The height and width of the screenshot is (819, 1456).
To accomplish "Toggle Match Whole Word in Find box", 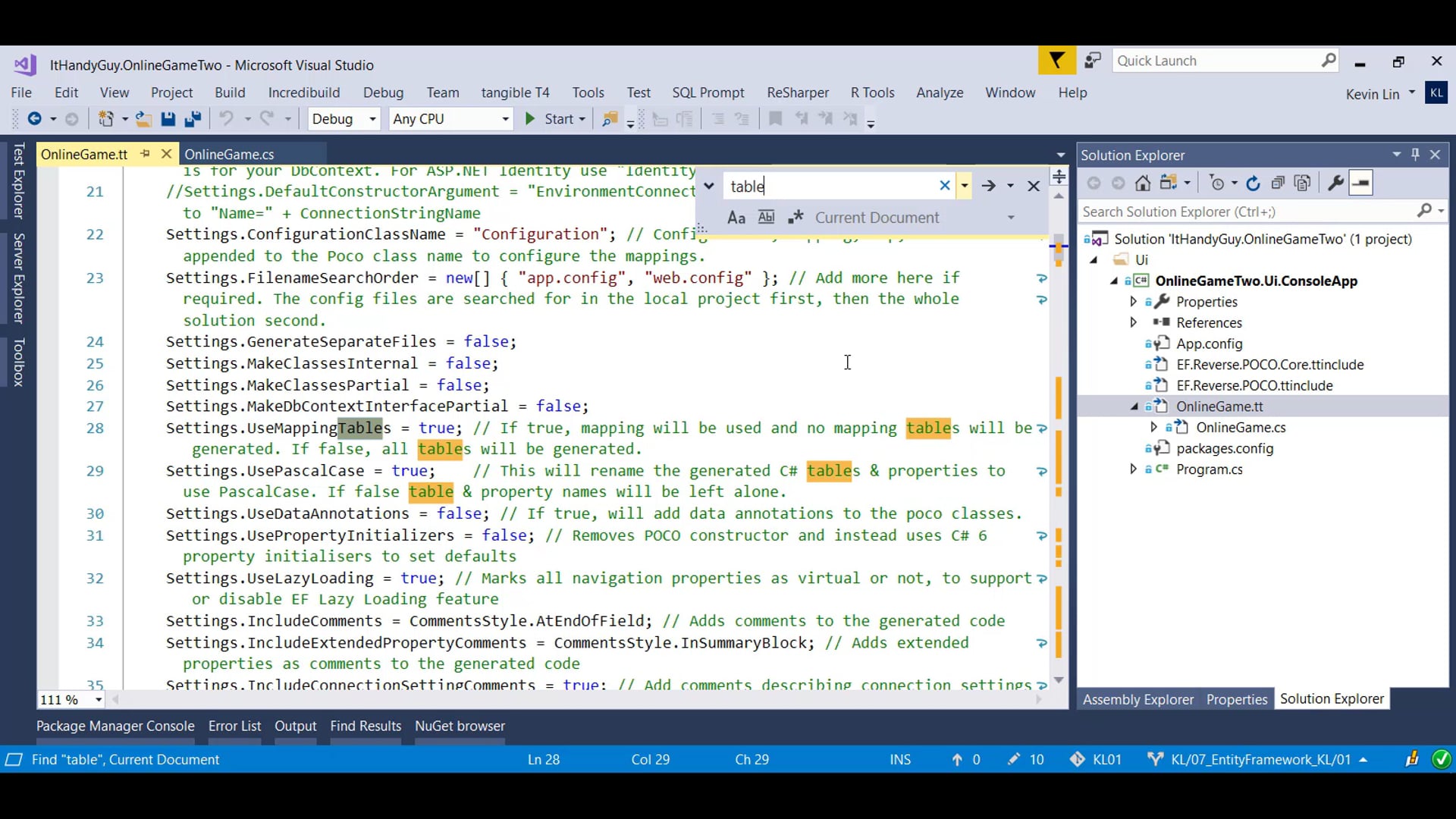I will pyautogui.click(x=766, y=218).
